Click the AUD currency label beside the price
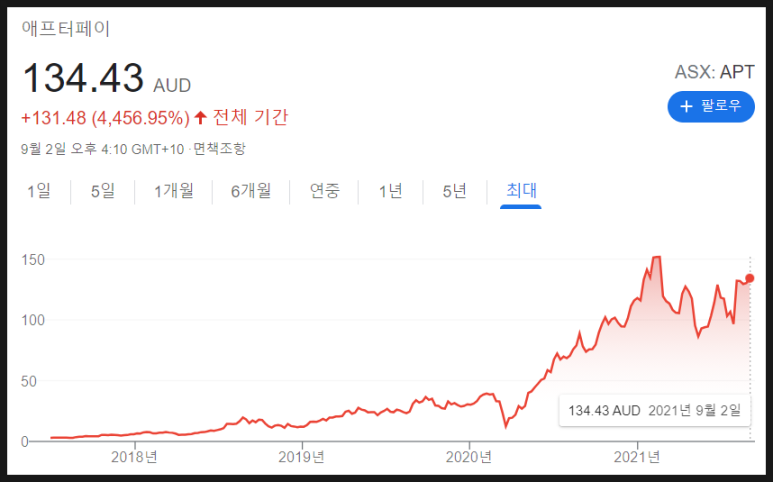The width and height of the screenshot is (773, 482). click(x=172, y=86)
